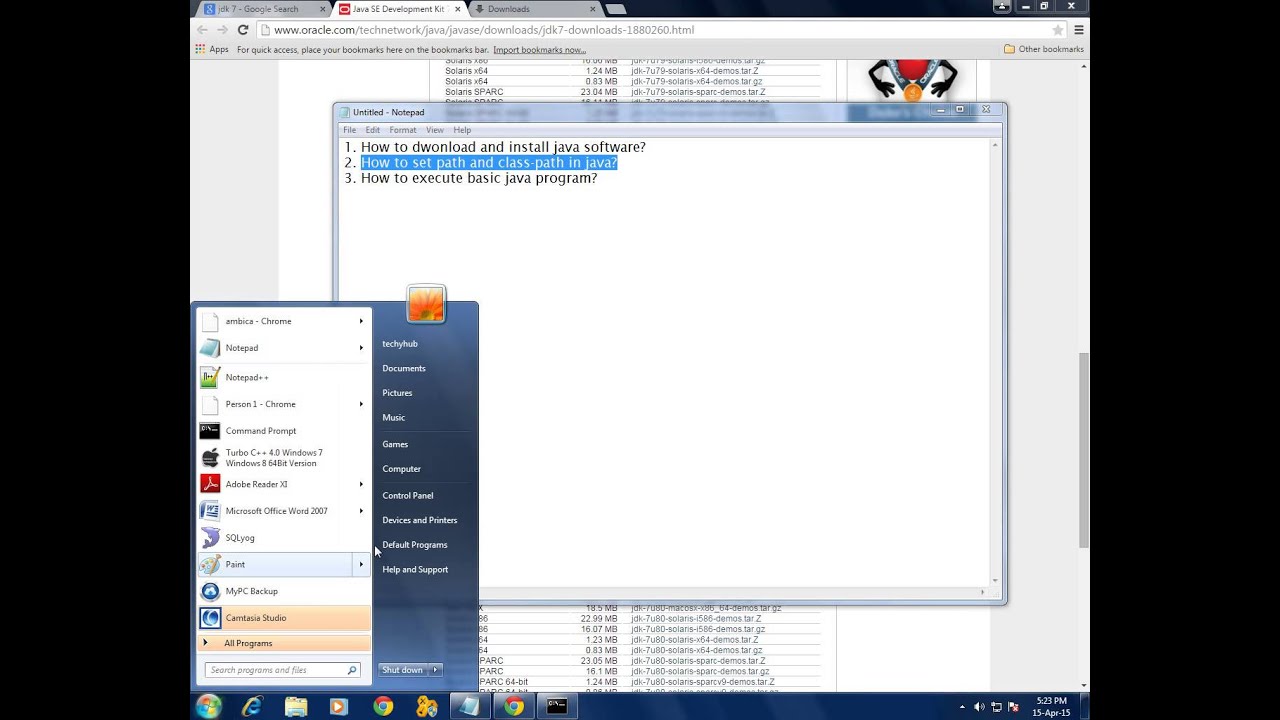Expand Word 2007 jump list arrow
This screenshot has width=1280, height=720.
361,511
